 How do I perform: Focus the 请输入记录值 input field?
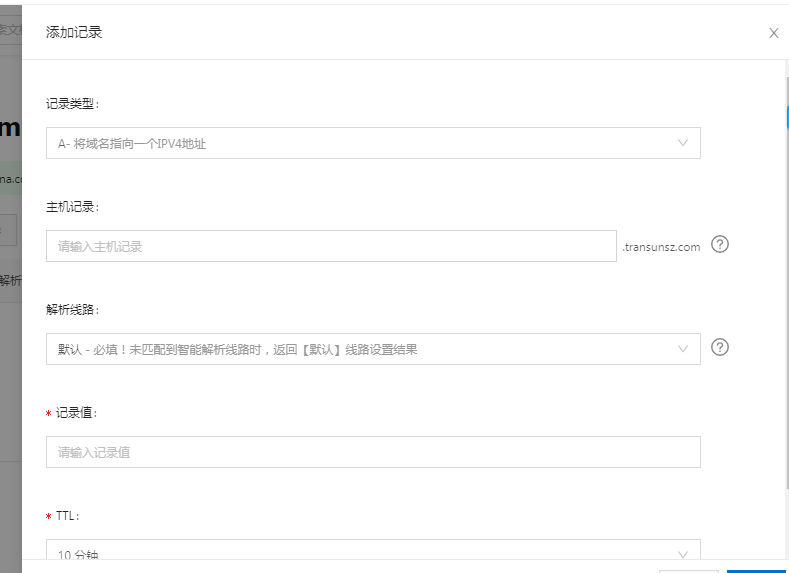coord(372,452)
